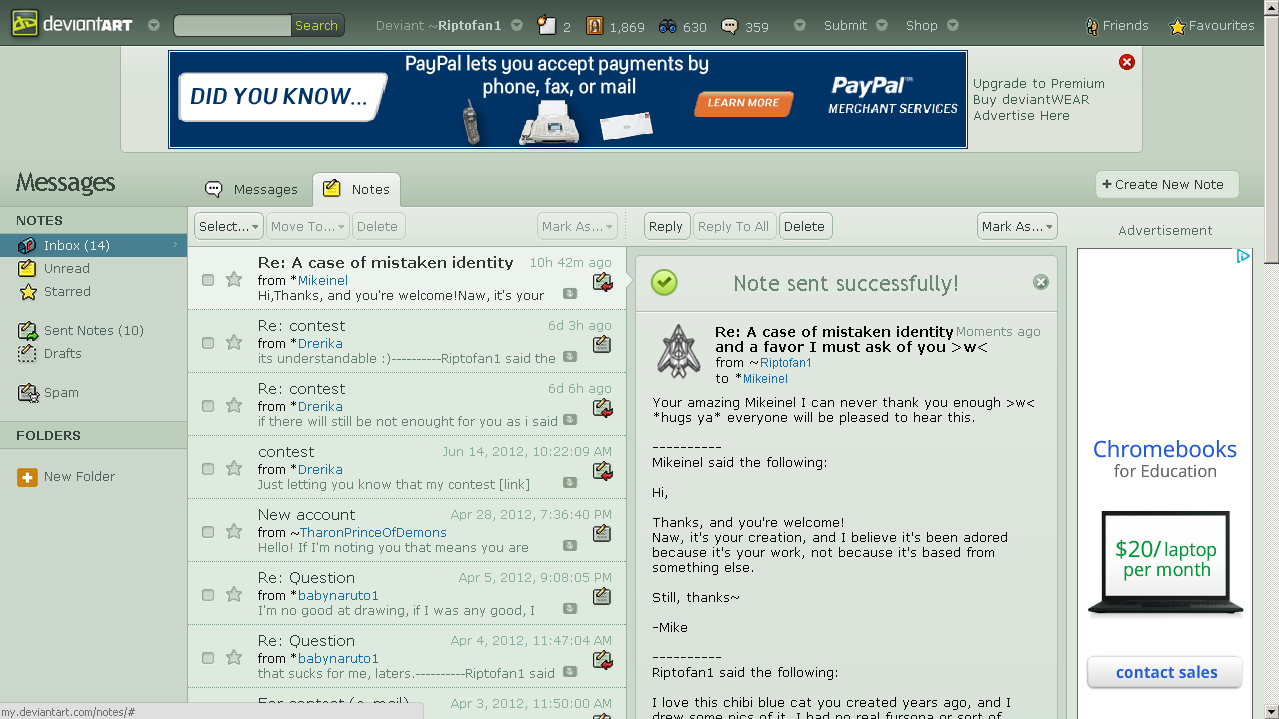Viewport: 1279px width, 719px height.
Task: Click the Drafts folder icon
Action: pyautogui.click(x=28, y=354)
